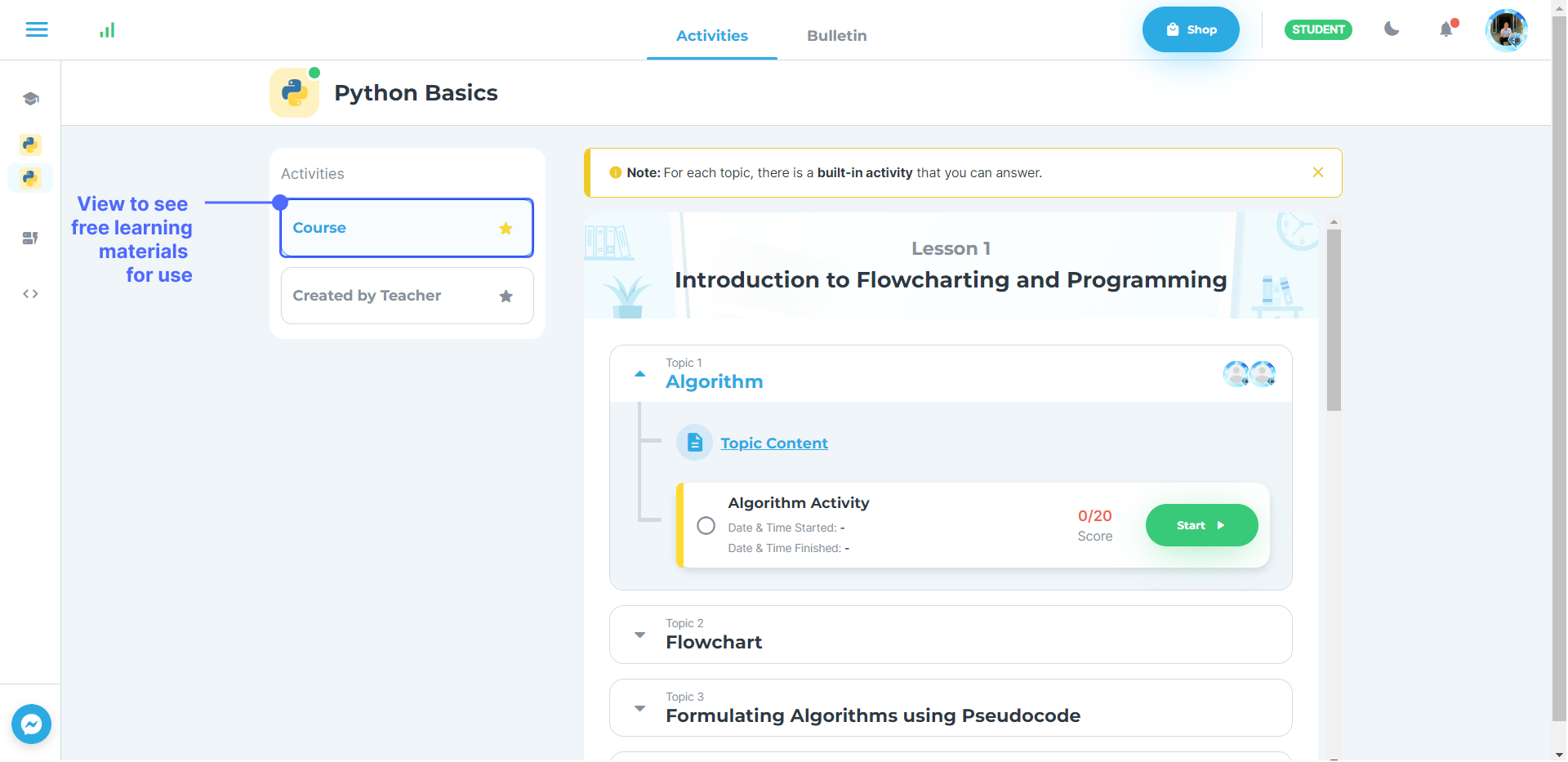Select the Algorithm Activity radio circle
The height and width of the screenshot is (762, 1568).
click(706, 525)
